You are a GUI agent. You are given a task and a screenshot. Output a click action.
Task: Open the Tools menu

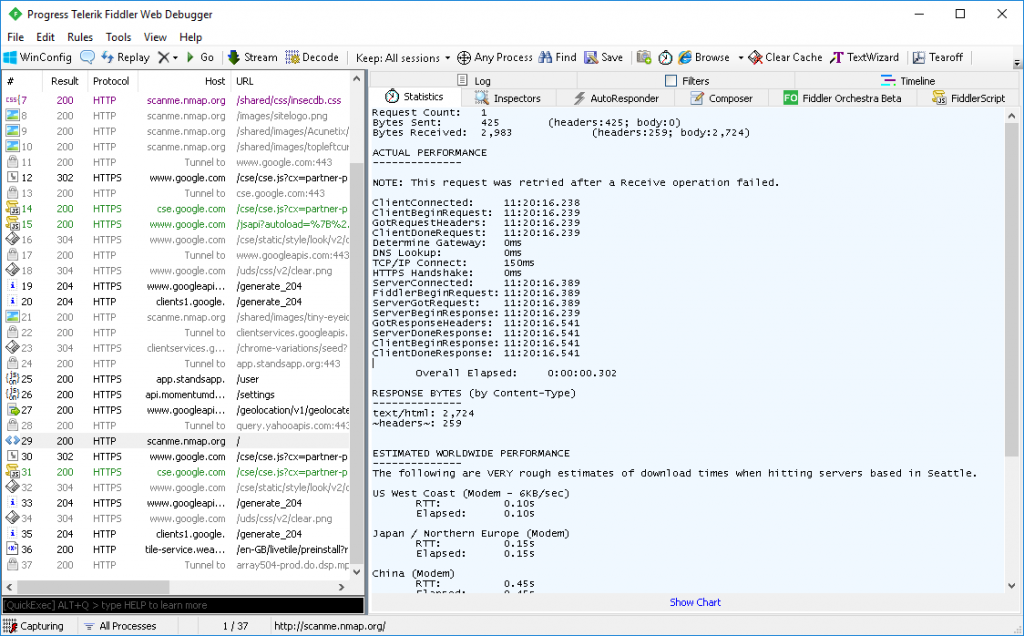pyautogui.click(x=118, y=37)
